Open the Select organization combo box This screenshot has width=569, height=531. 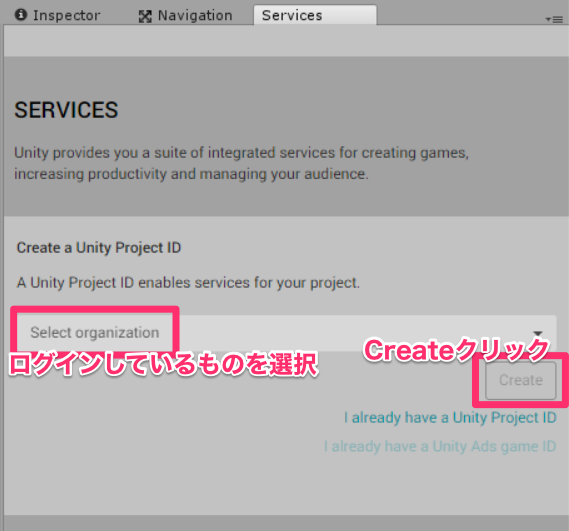pyautogui.click(x=287, y=332)
